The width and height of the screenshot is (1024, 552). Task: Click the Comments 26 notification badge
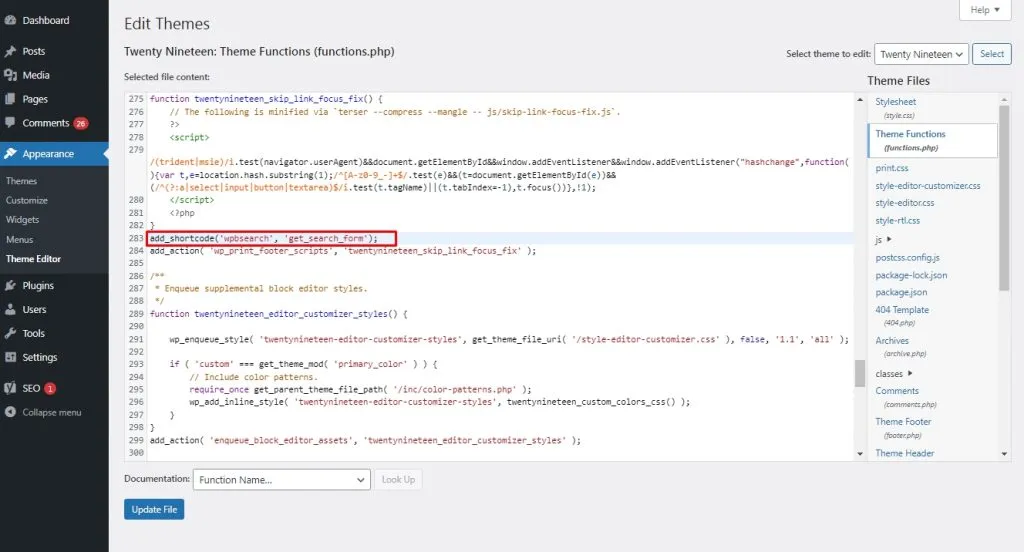click(x=81, y=123)
